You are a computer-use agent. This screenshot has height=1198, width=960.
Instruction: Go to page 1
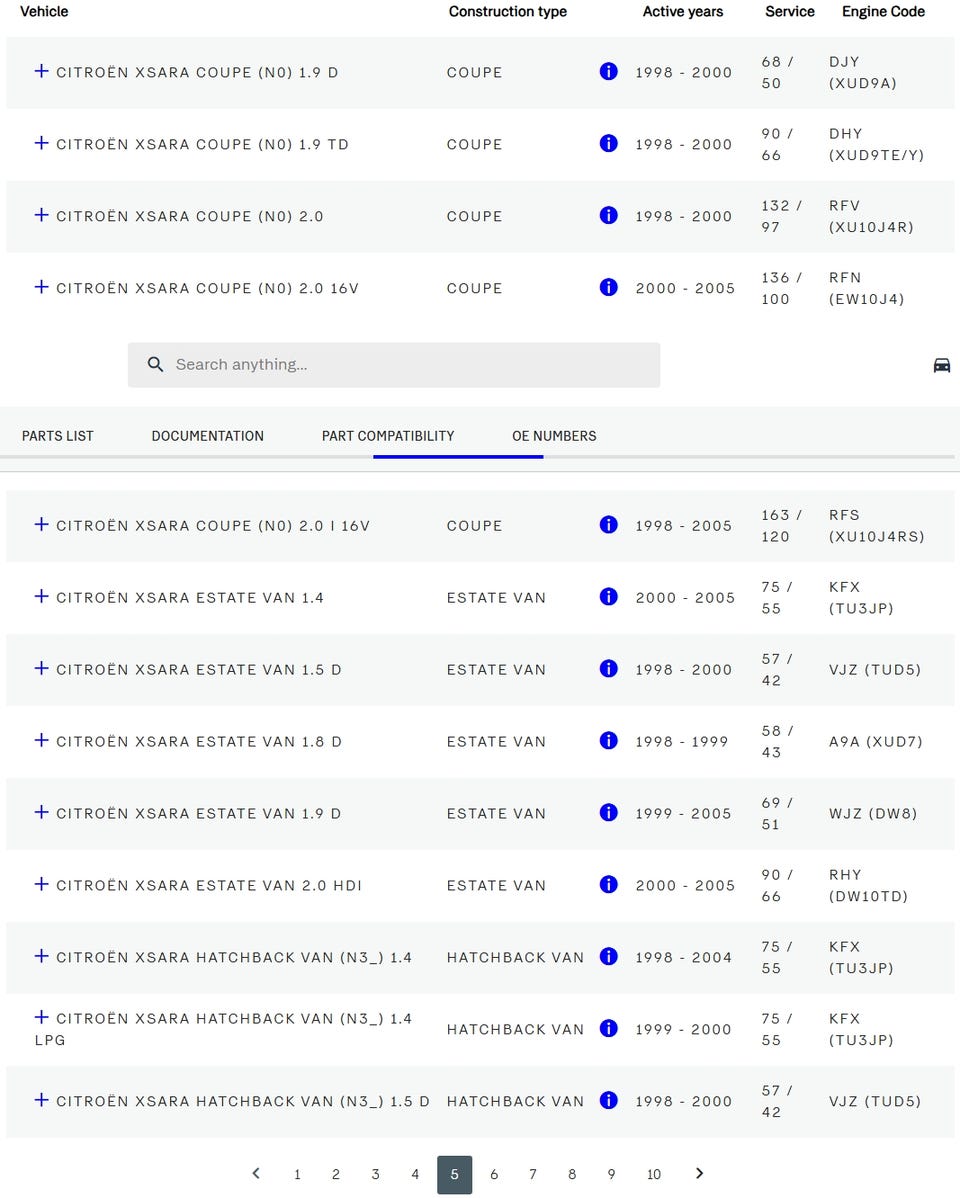coord(297,1174)
